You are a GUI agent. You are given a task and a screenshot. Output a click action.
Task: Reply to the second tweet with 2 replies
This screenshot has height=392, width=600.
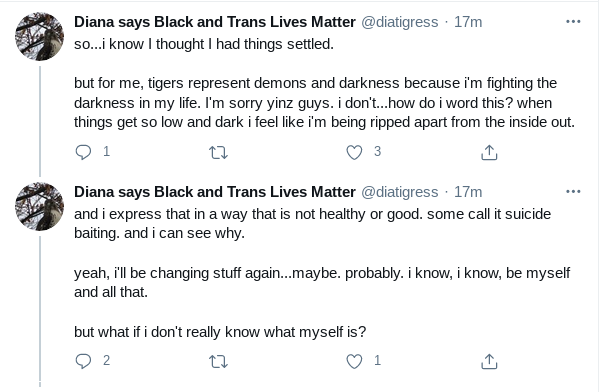83,361
